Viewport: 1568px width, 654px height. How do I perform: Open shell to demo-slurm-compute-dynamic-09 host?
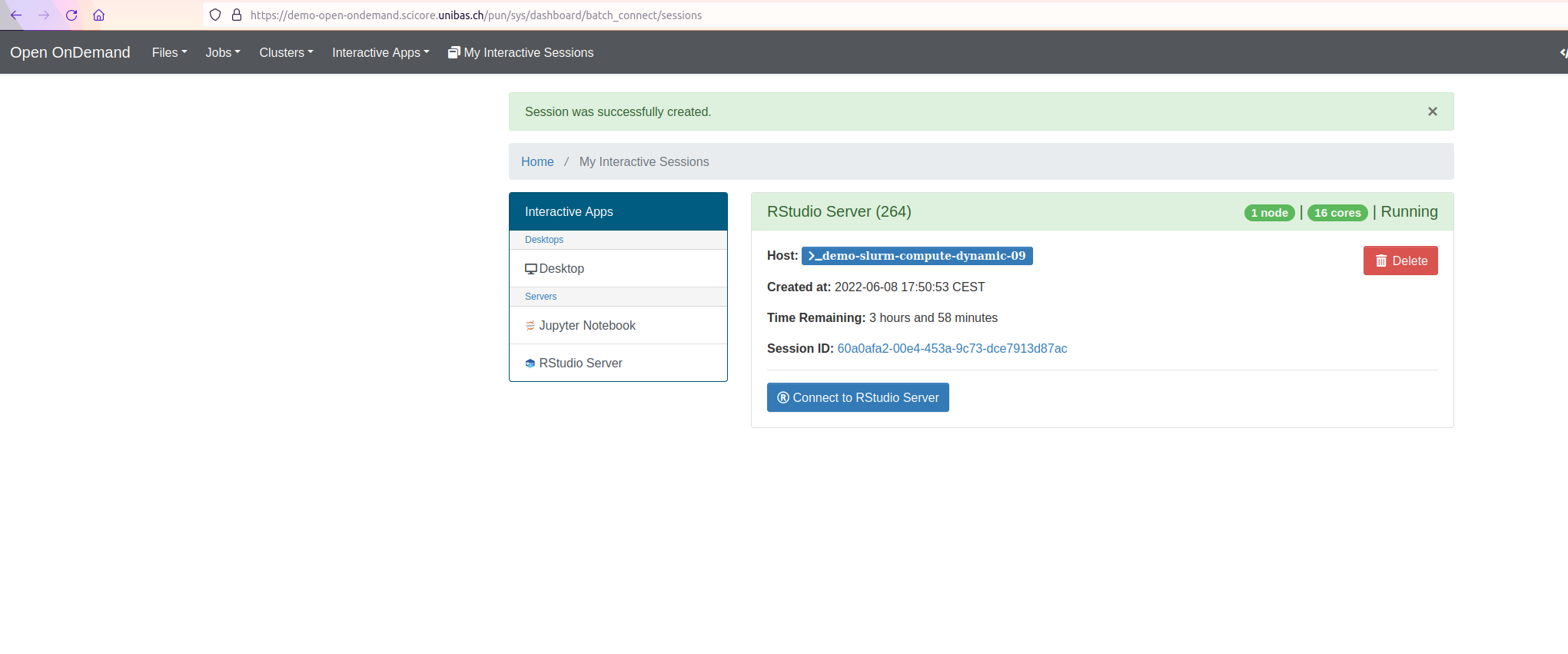[916, 256]
